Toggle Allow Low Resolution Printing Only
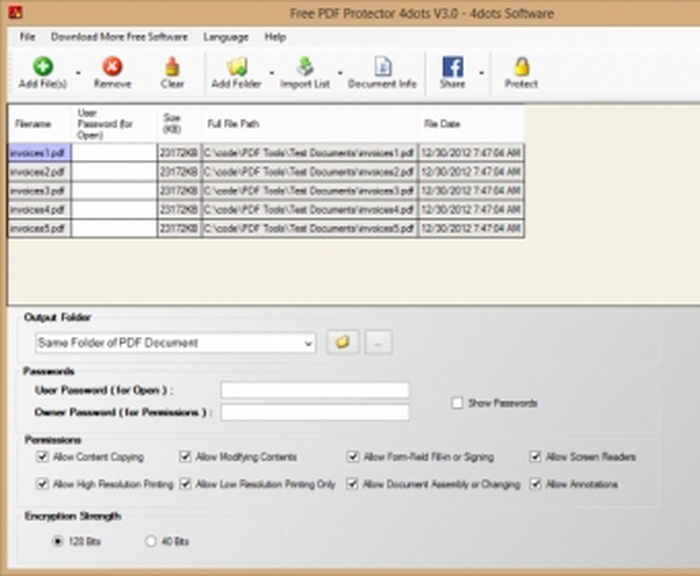The width and height of the screenshot is (700, 576). [x=185, y=484]
